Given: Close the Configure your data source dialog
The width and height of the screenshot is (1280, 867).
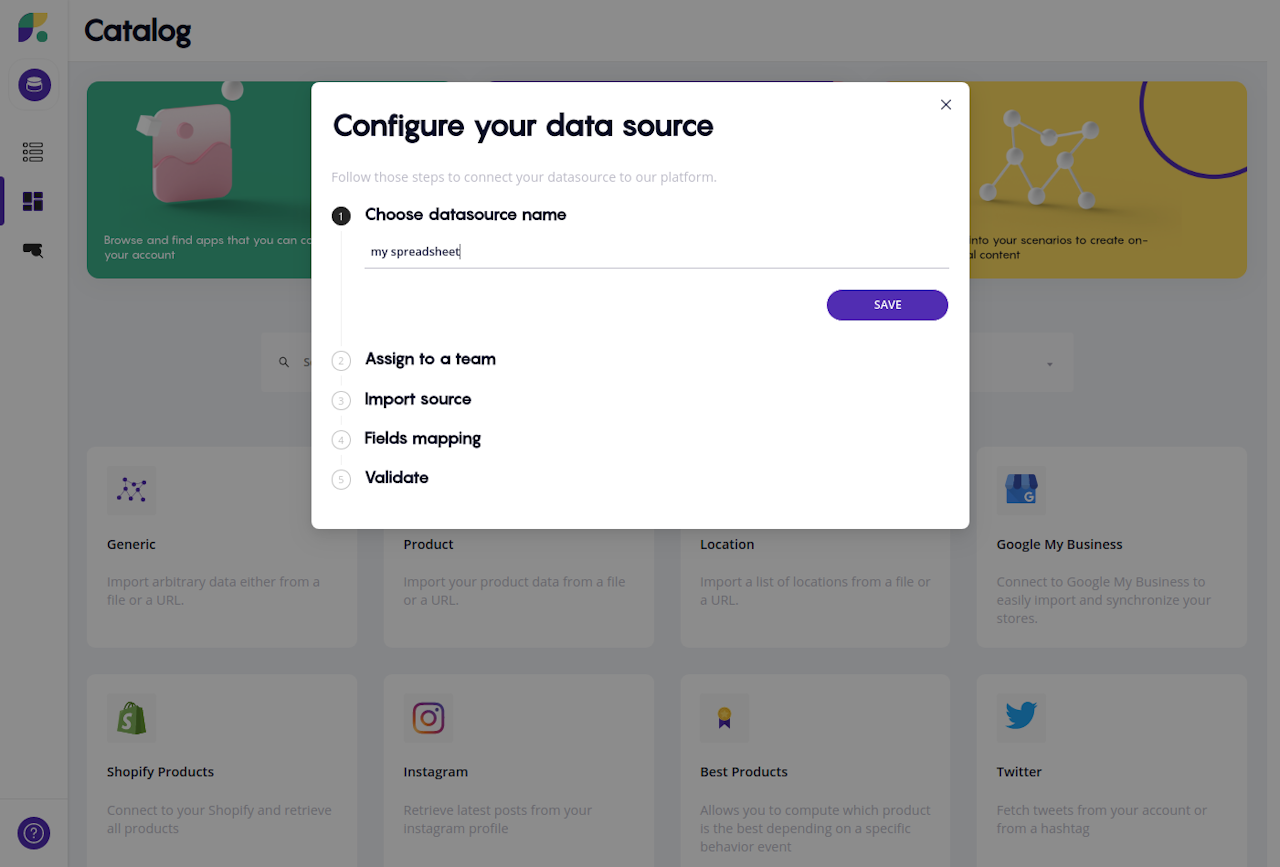Looking at the screenshot, I should tap(946, 105).
